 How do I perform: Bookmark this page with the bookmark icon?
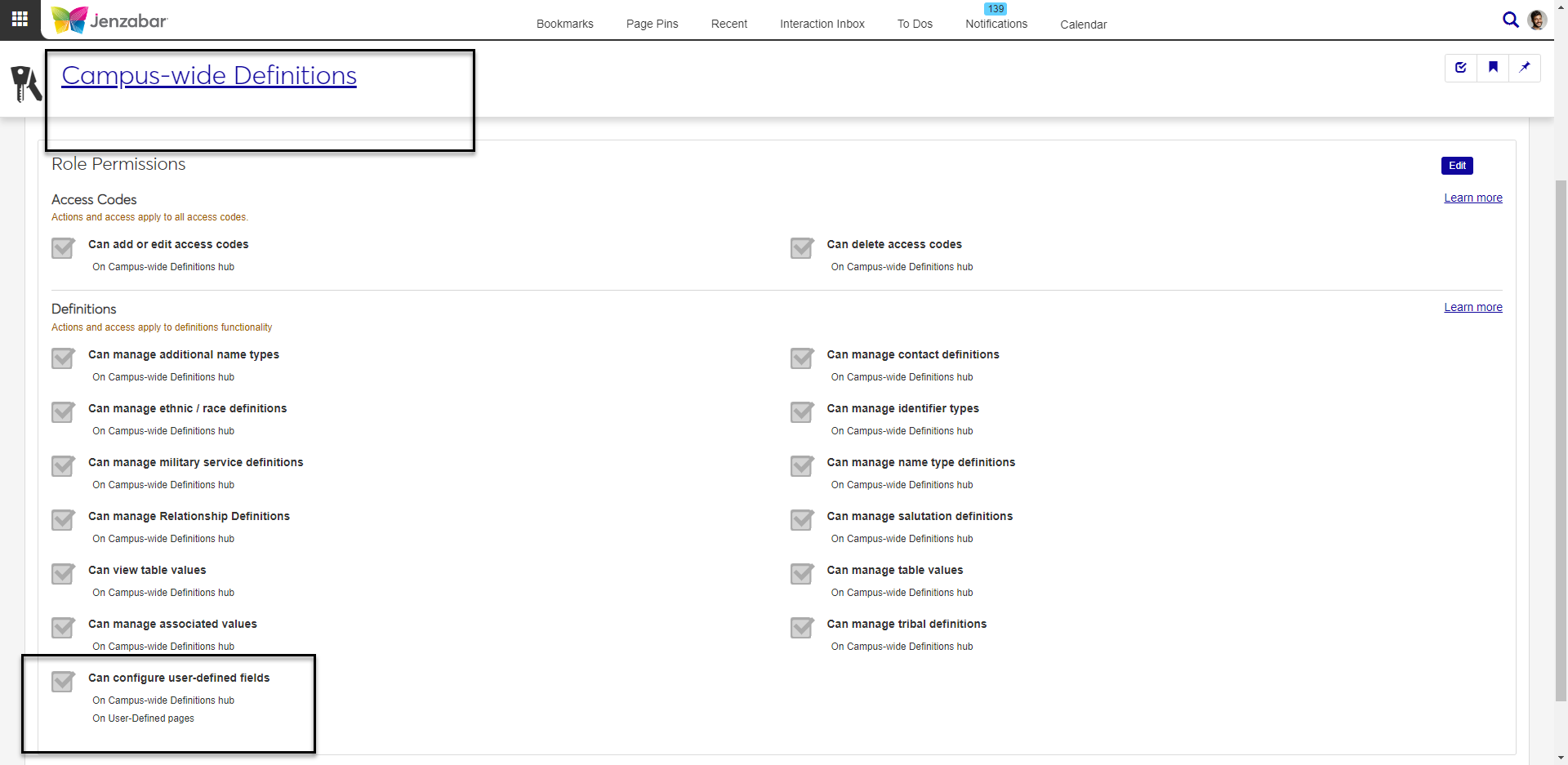[1493, 68]
